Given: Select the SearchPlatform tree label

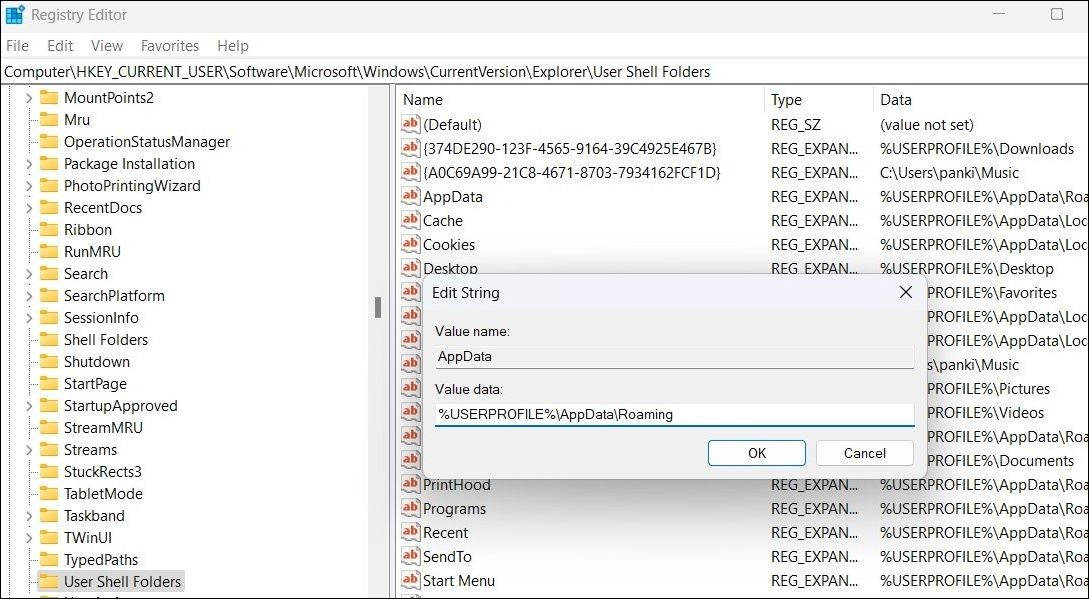Looking at the screenshot, I should point(114,296).
